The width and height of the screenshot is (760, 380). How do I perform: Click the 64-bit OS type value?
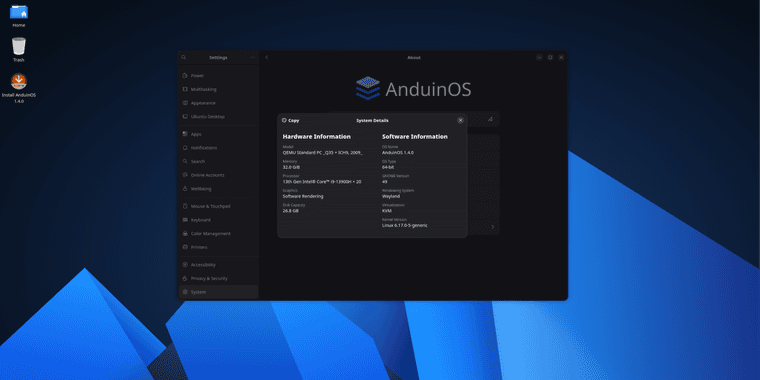tap(388, 167)
